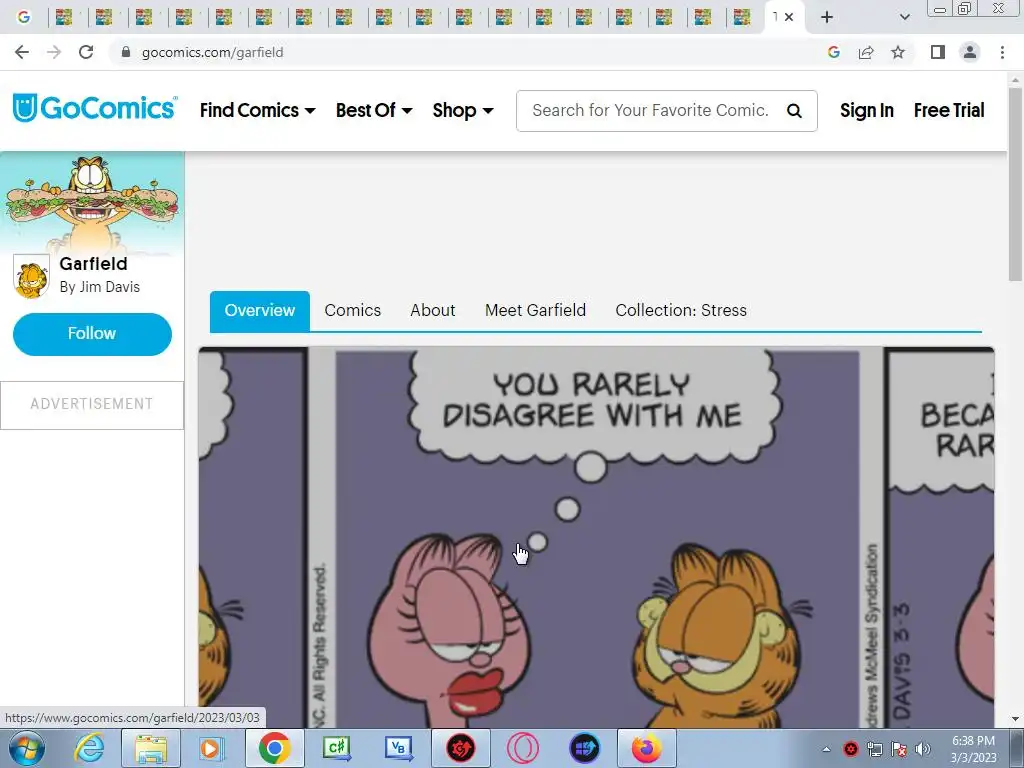Go back to the previous page

[22, 52]
